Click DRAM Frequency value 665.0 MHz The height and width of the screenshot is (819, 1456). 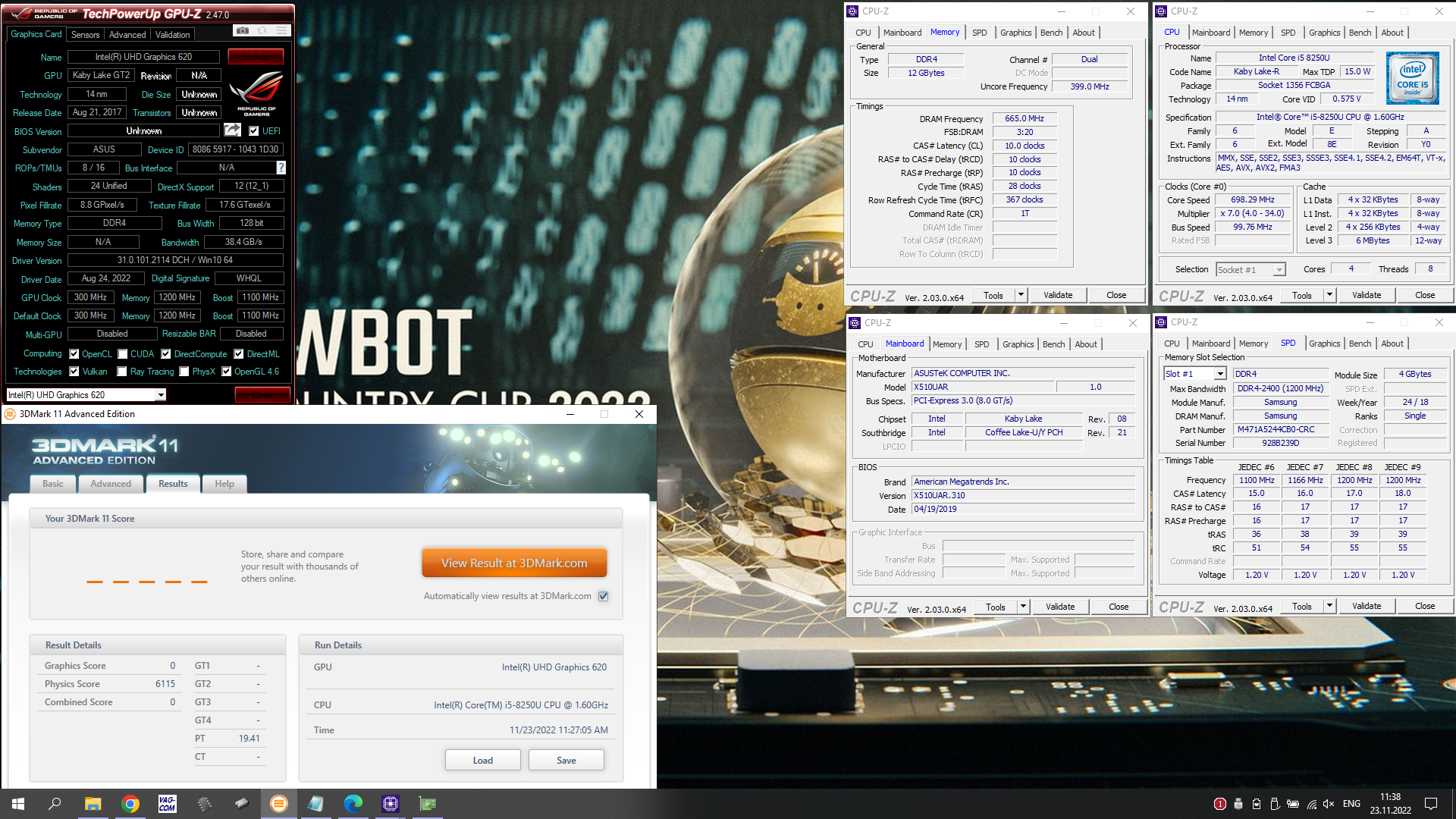tap(1025, 119)
